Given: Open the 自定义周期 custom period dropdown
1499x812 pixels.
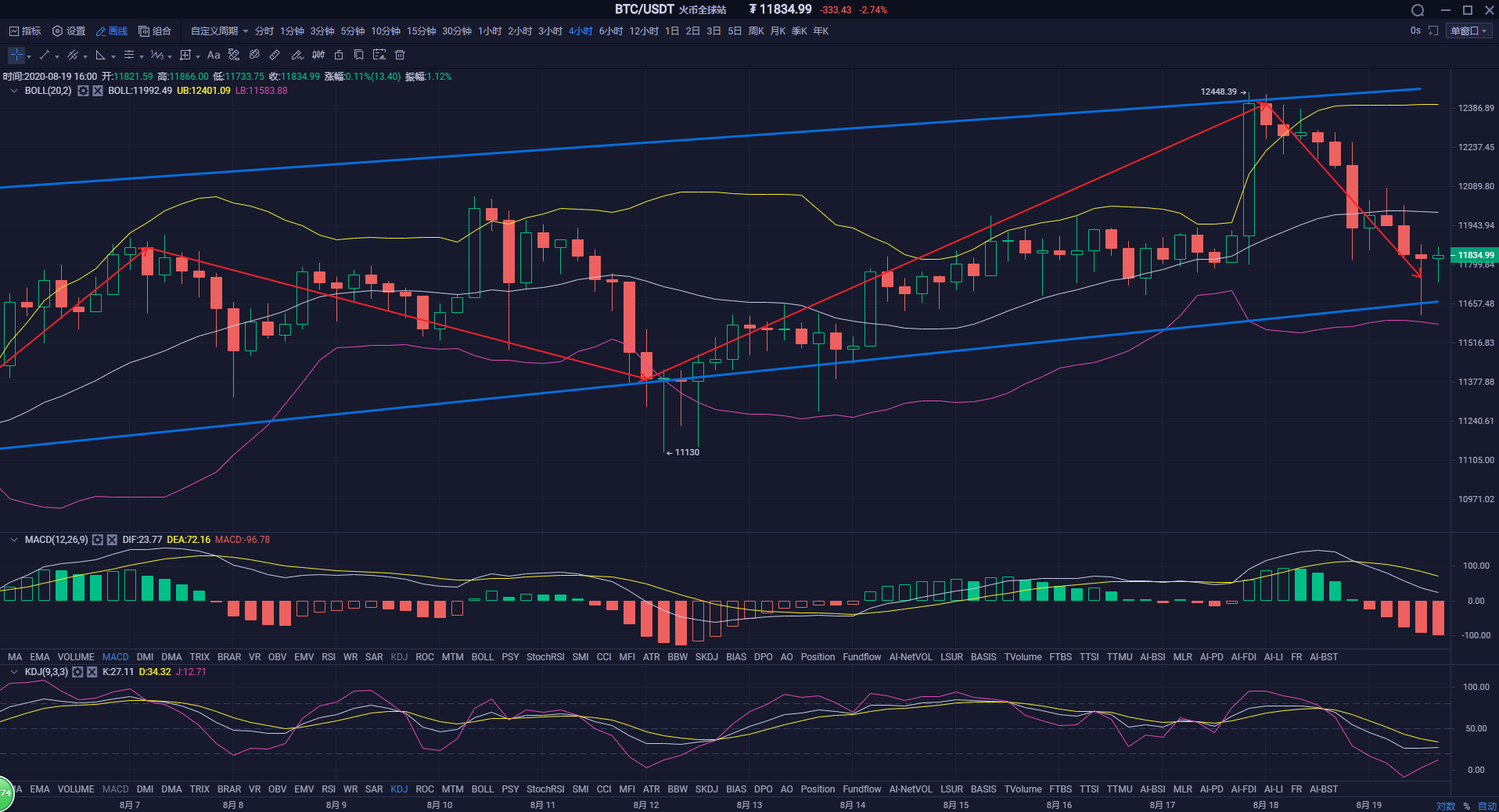Looking at the screenshot, I should coord(219,31).
